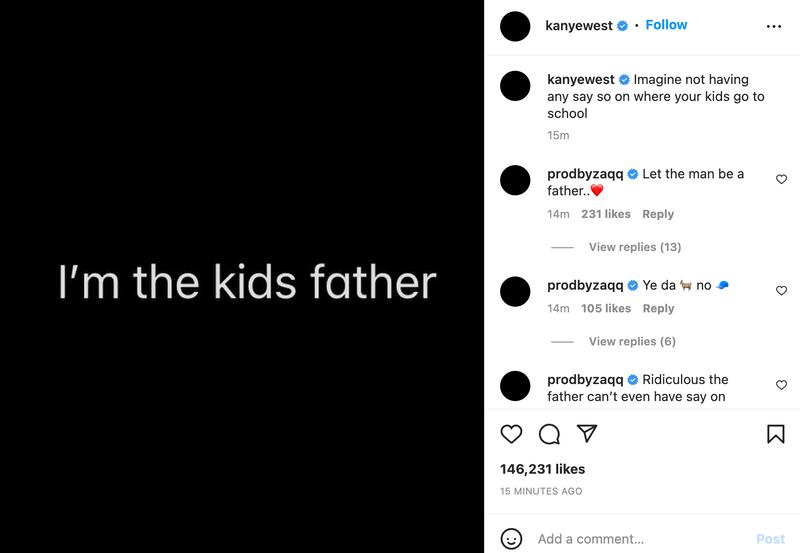The image size is (800, 553).
Task: Like the post with heart icon
Action: coord(511,434)
